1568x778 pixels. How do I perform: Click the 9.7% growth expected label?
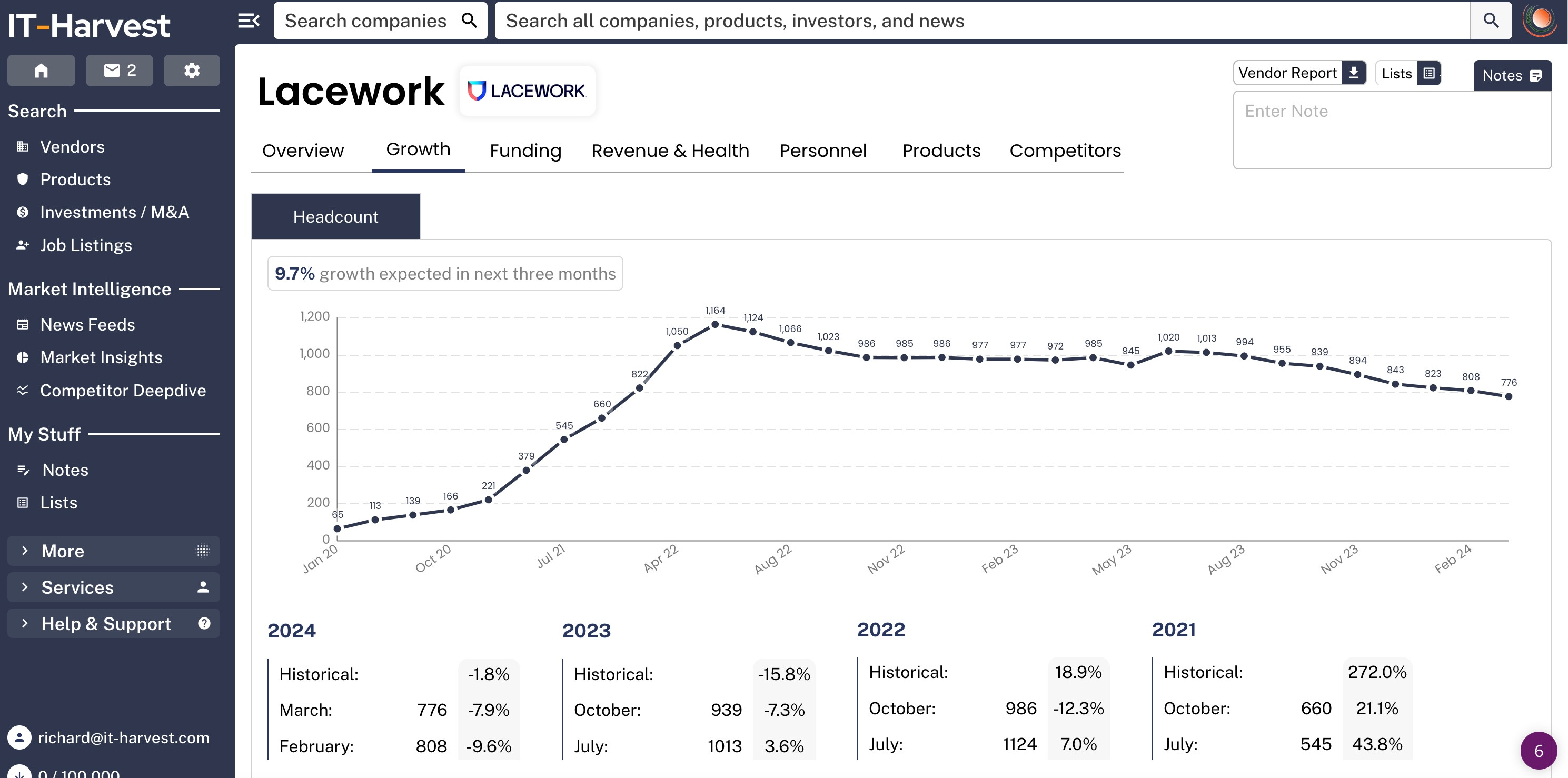[x=445, y=273]
